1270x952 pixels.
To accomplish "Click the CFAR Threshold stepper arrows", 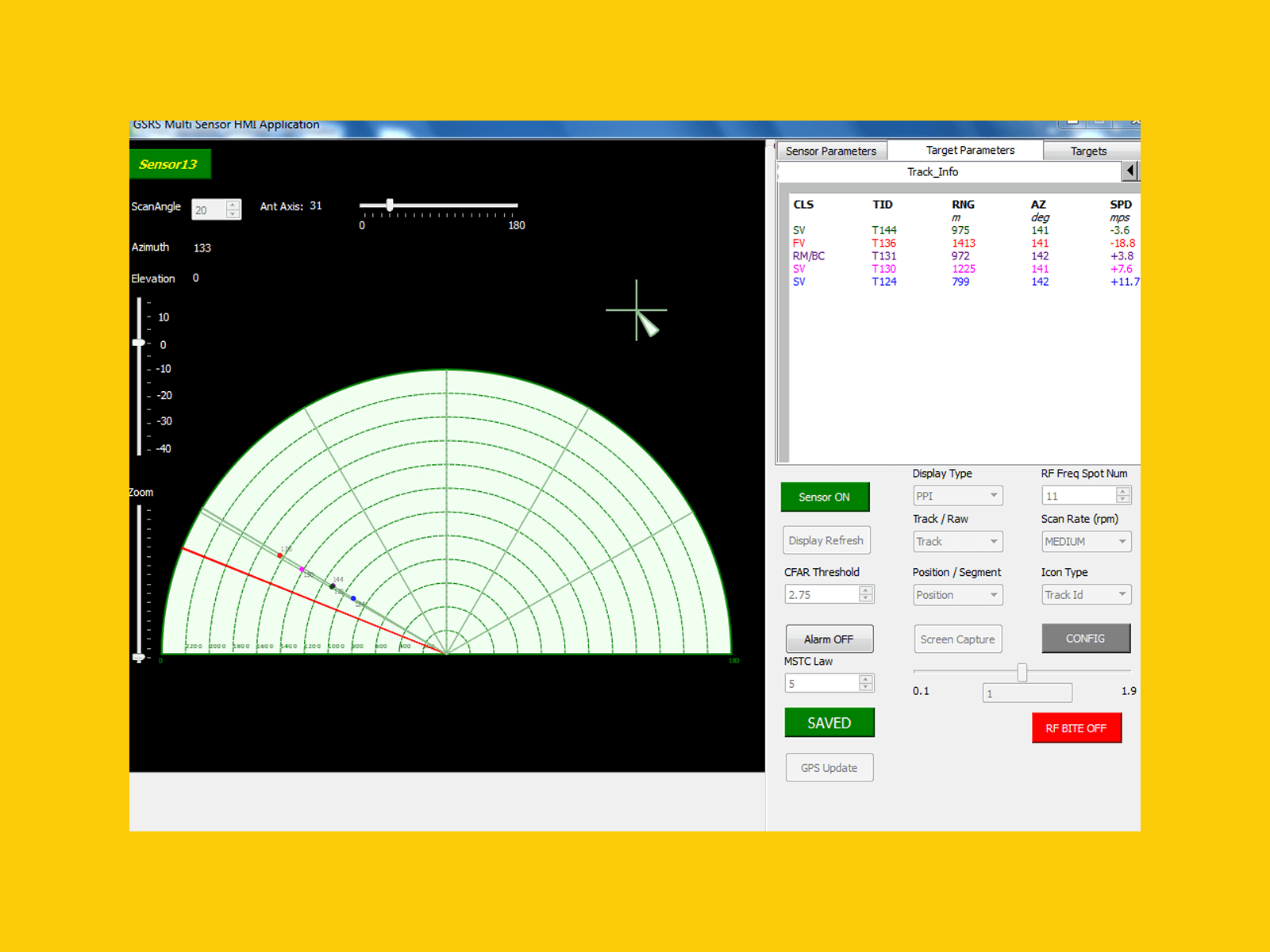I will (x=866, y=593).
